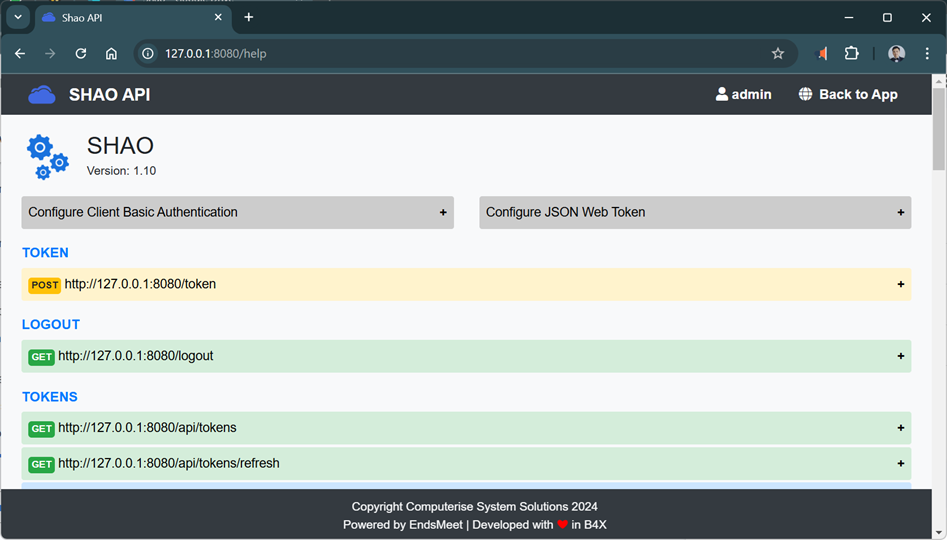Open the orange extension icon in toolbar
The height and width of the screenshot is (540, 947).
(822, 54)
